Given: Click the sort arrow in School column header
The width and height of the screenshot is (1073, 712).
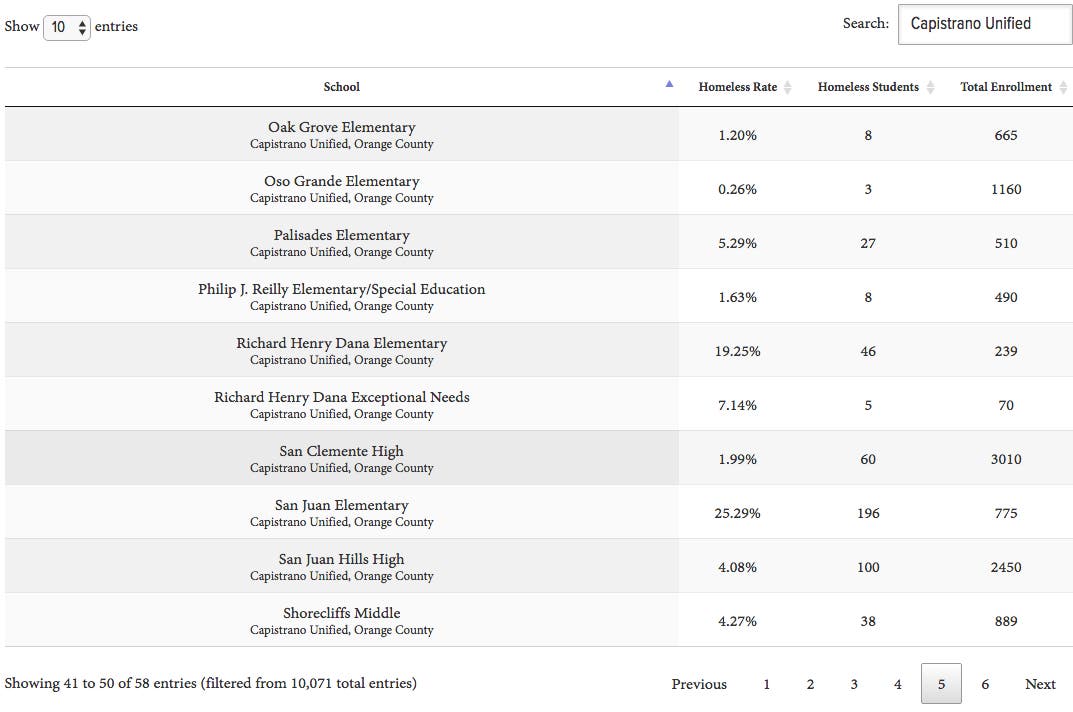Looking at the screenshot, I should tap(669, 85).
